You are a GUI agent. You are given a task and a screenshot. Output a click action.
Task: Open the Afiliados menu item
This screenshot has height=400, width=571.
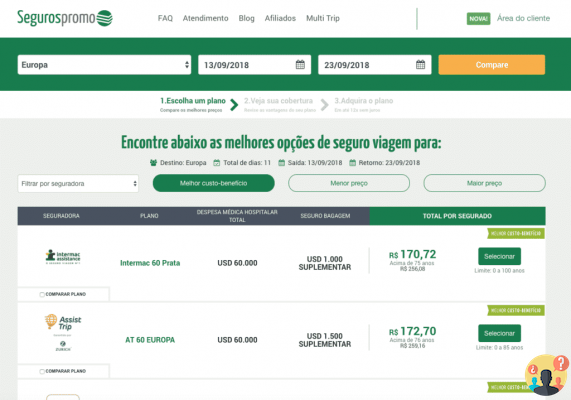tap(280, 18)
